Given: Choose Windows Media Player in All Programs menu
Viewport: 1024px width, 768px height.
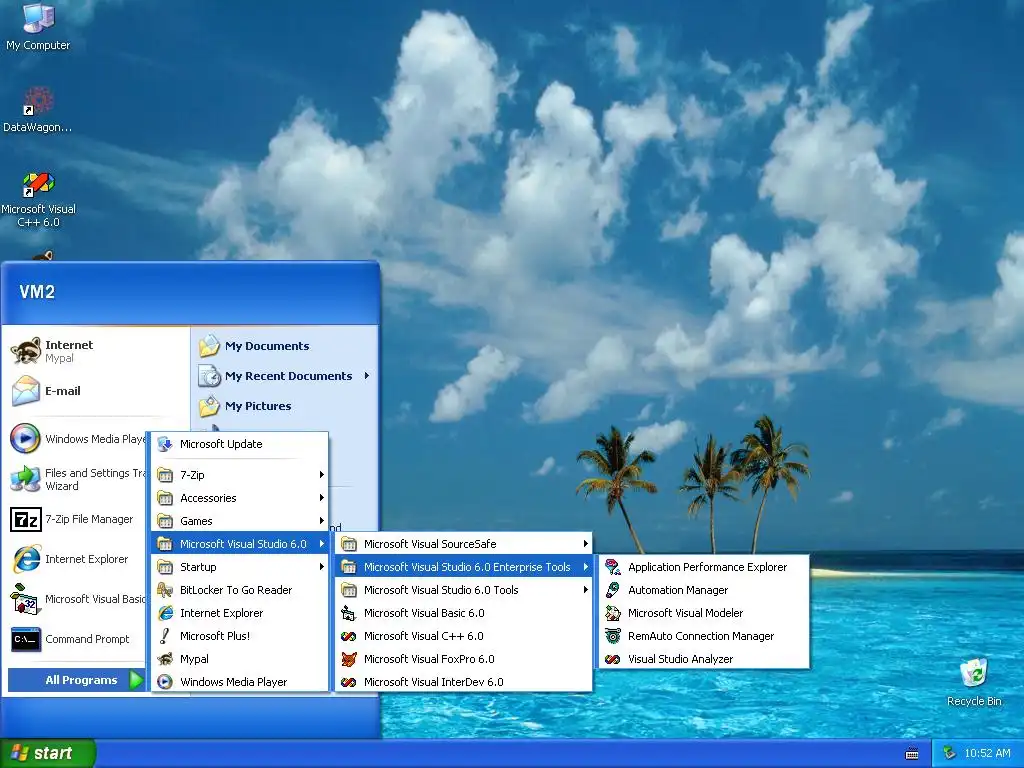Looking at the screenshot, I should [240, 682].
